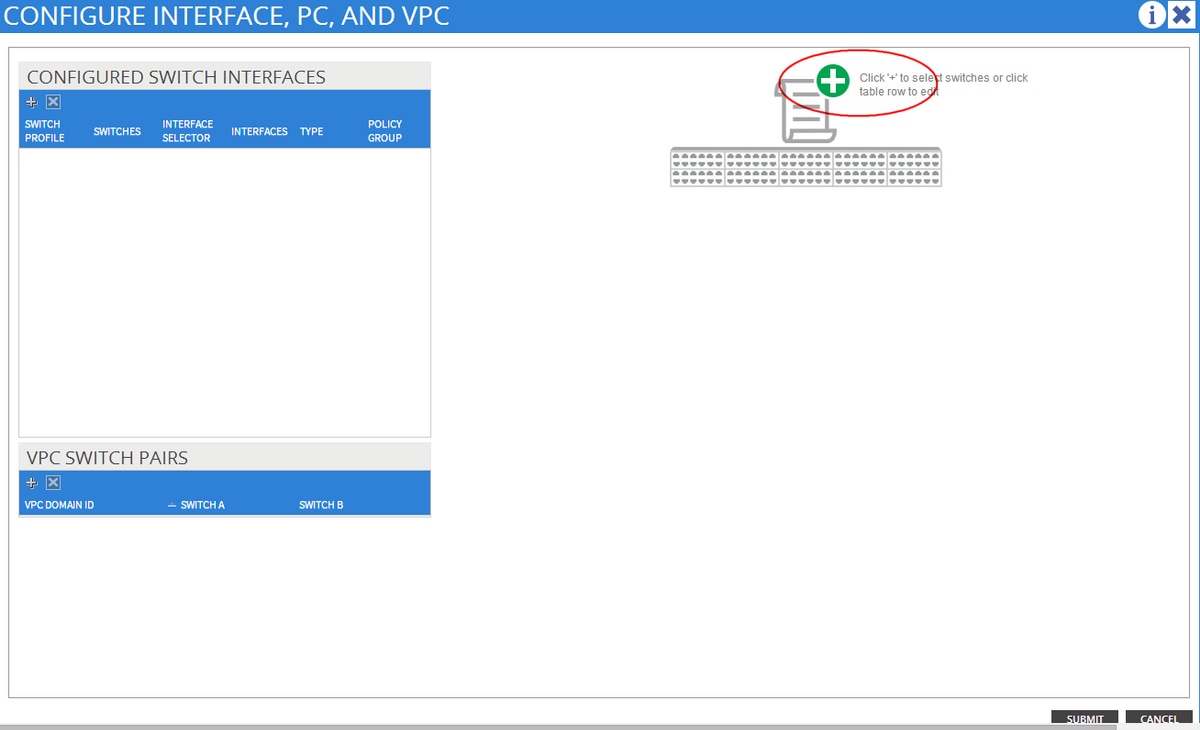
Task: Sort by VPC Domain ID column
Action: coord(58,504)
